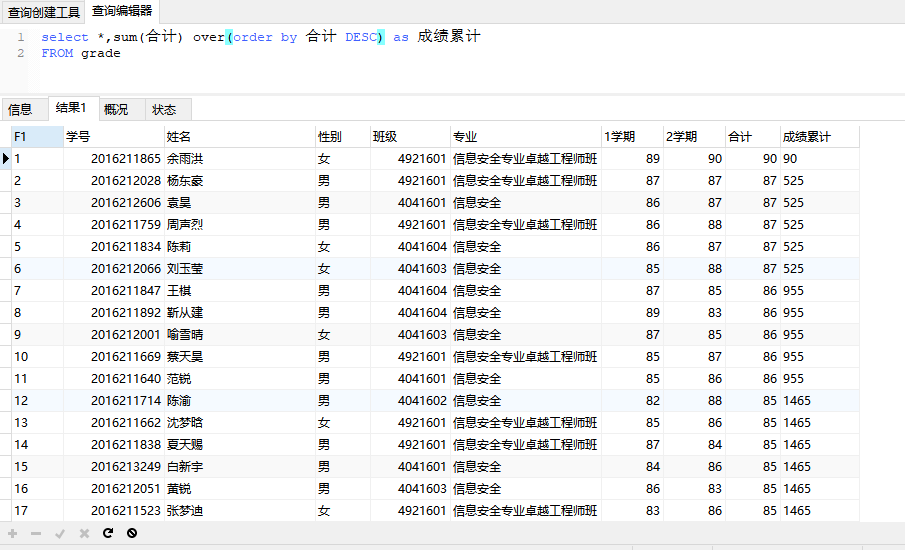Select name cell 袁昊
The height and width of the screenshot is (550, 905).
[240, 203]
